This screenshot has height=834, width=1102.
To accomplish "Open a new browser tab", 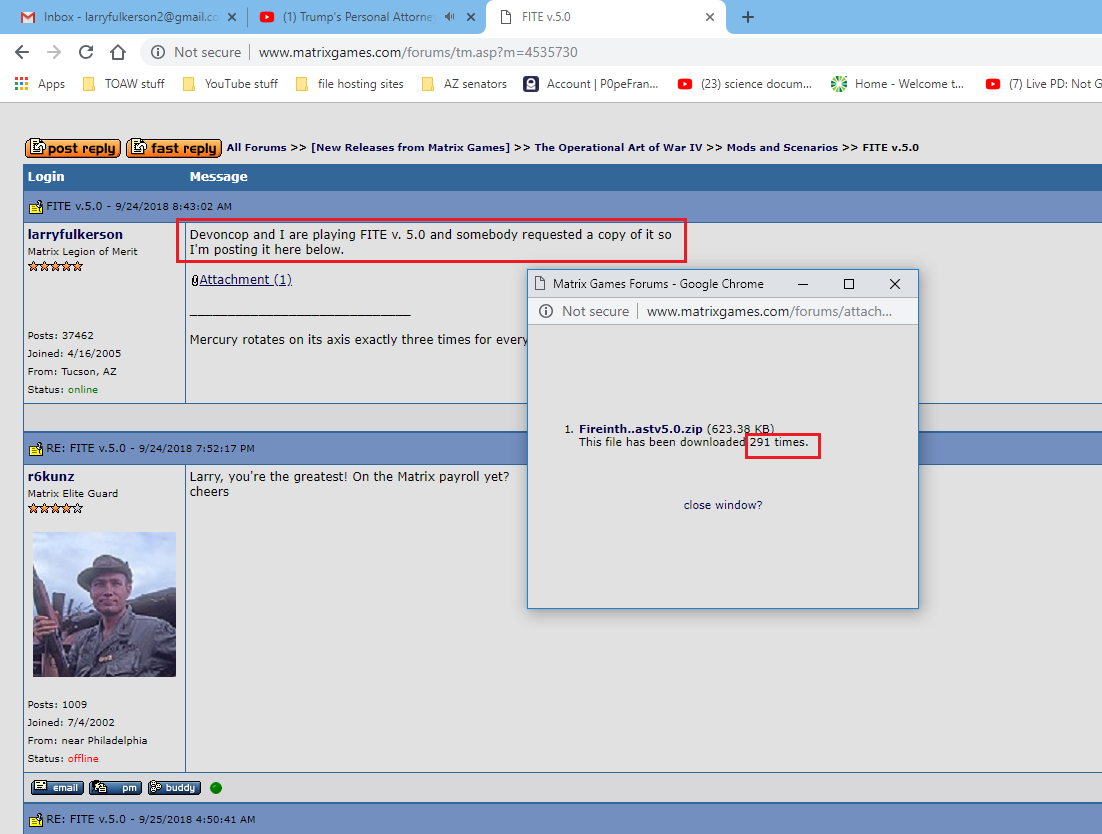I will pyautogui.click(x=748, y=17).
